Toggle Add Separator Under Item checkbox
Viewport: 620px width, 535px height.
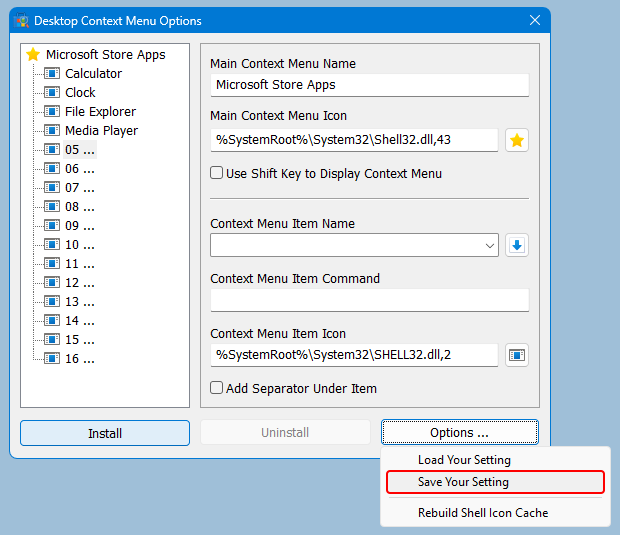point(217,388)
